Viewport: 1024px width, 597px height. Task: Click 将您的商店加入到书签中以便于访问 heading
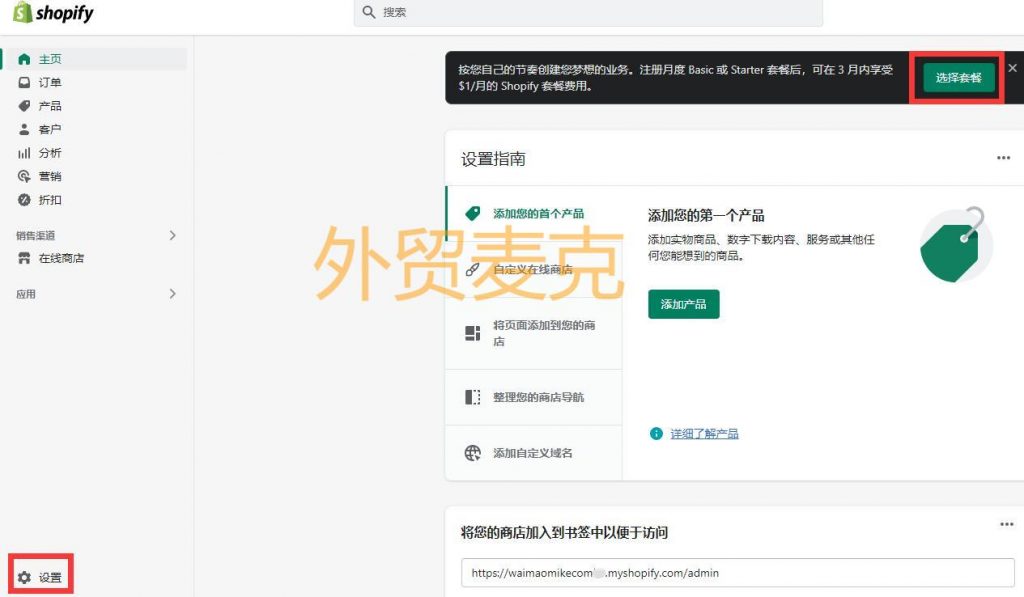[x=564, y=532]
